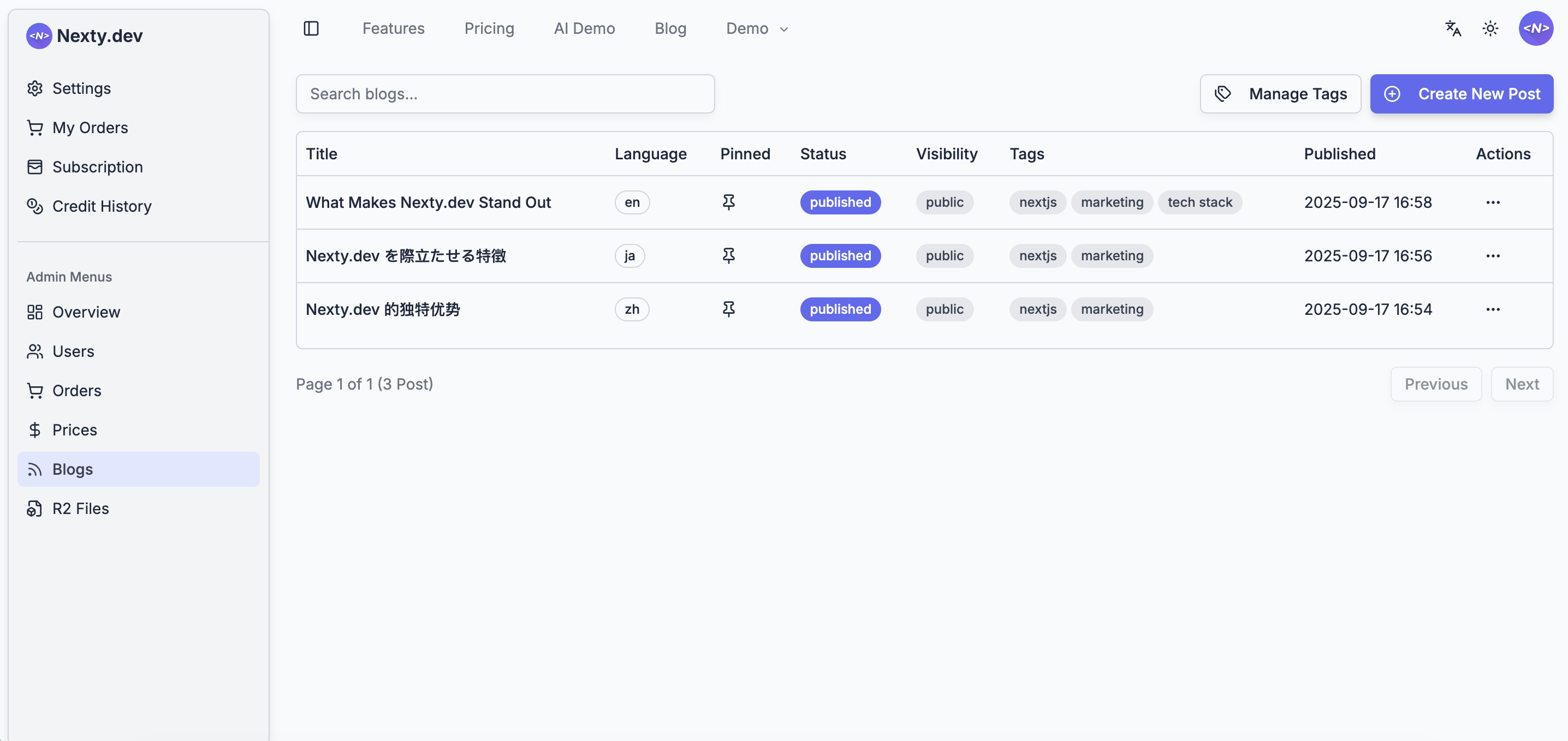This screenshot has width=1568, height=741.
Task: Toggle pin on the Japanese post
Action: (728, 255)
